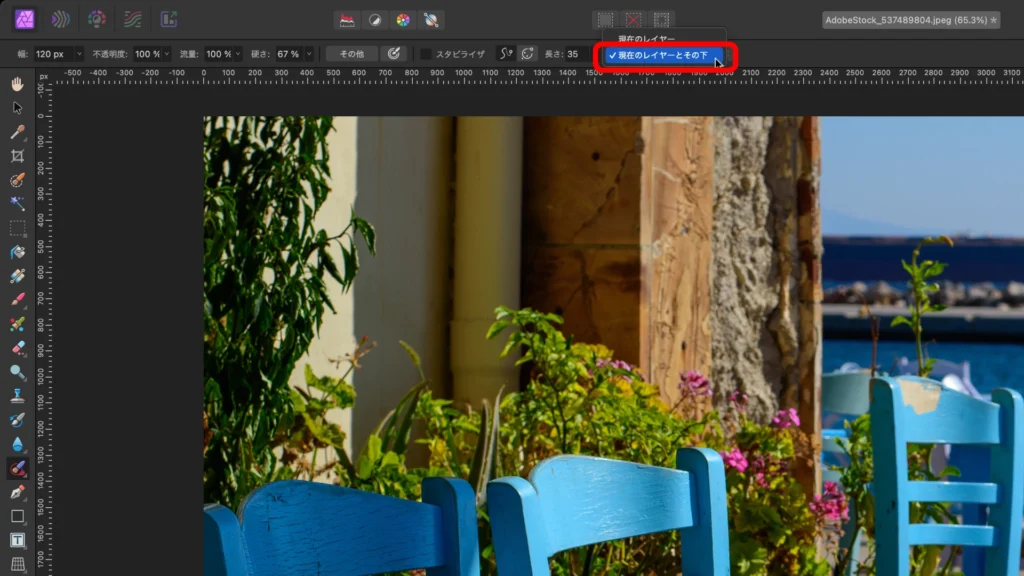This screenshot has height=576, width=1024.
Task: Choose the Crop tool
Action: point(17,156)
